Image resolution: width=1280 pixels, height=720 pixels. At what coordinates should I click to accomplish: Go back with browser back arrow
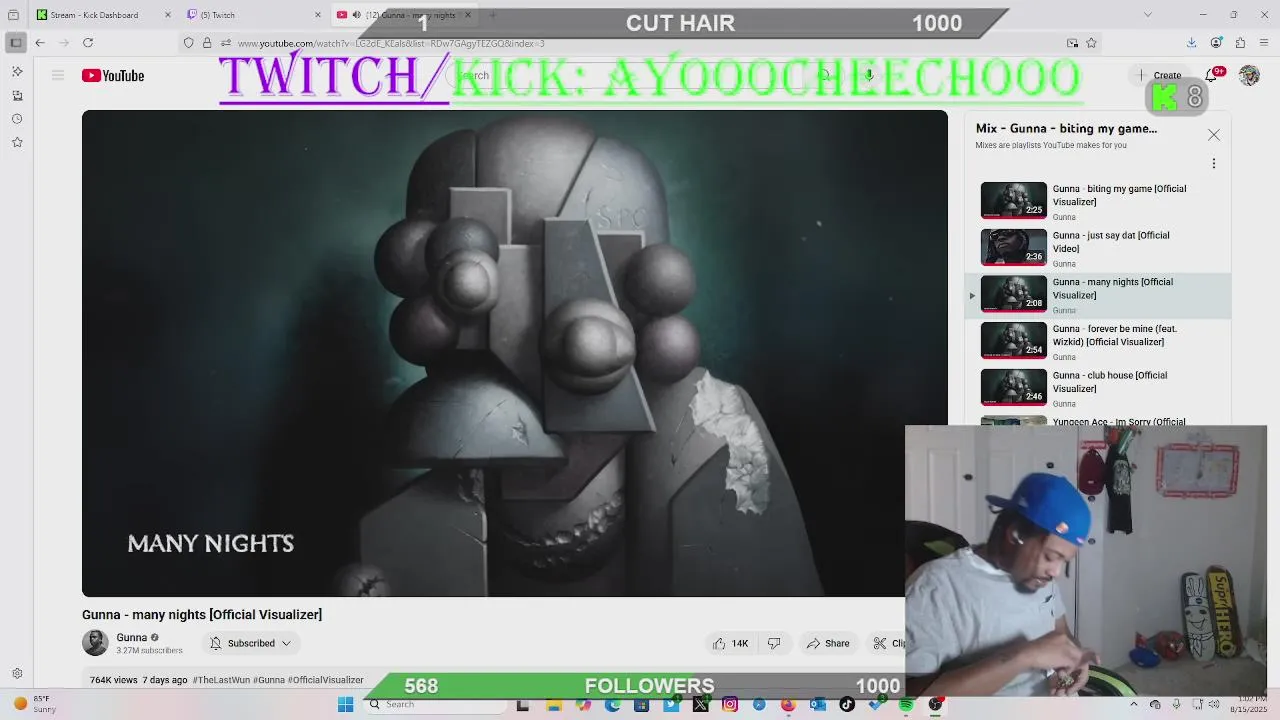coord(40,43)
